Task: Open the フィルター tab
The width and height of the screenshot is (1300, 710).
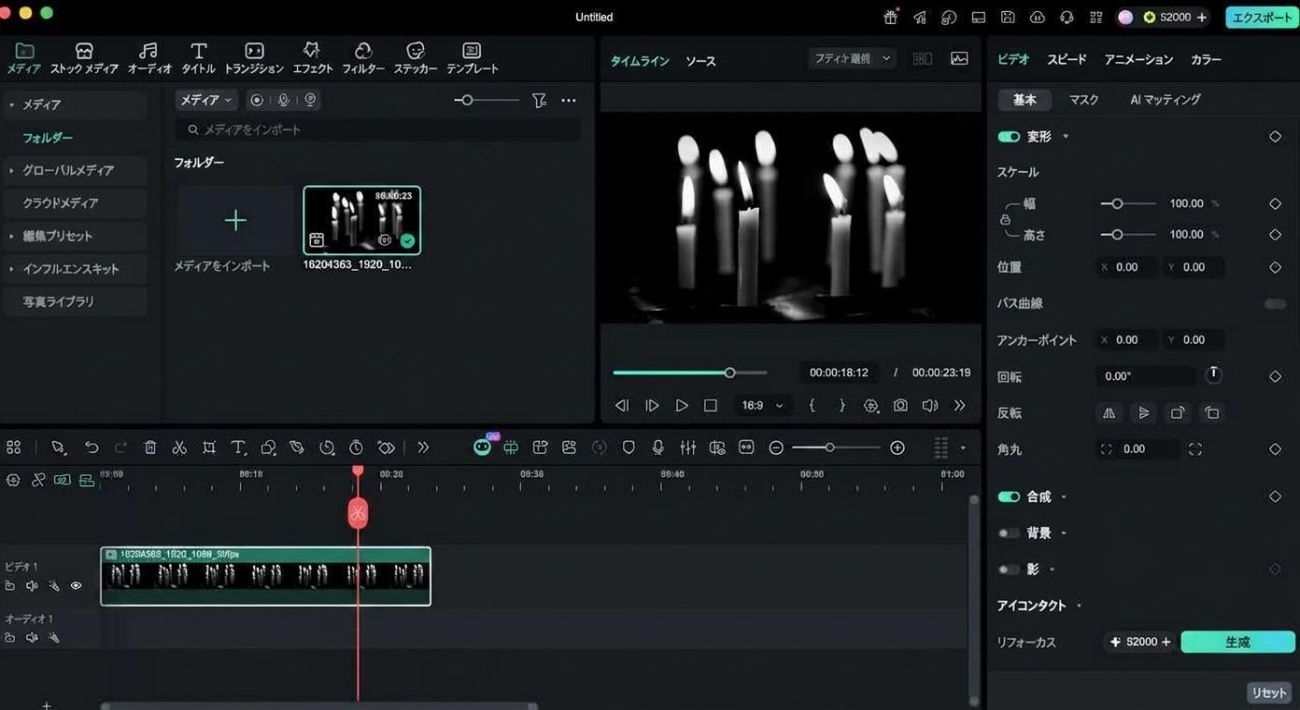Action: click(363, 58)
